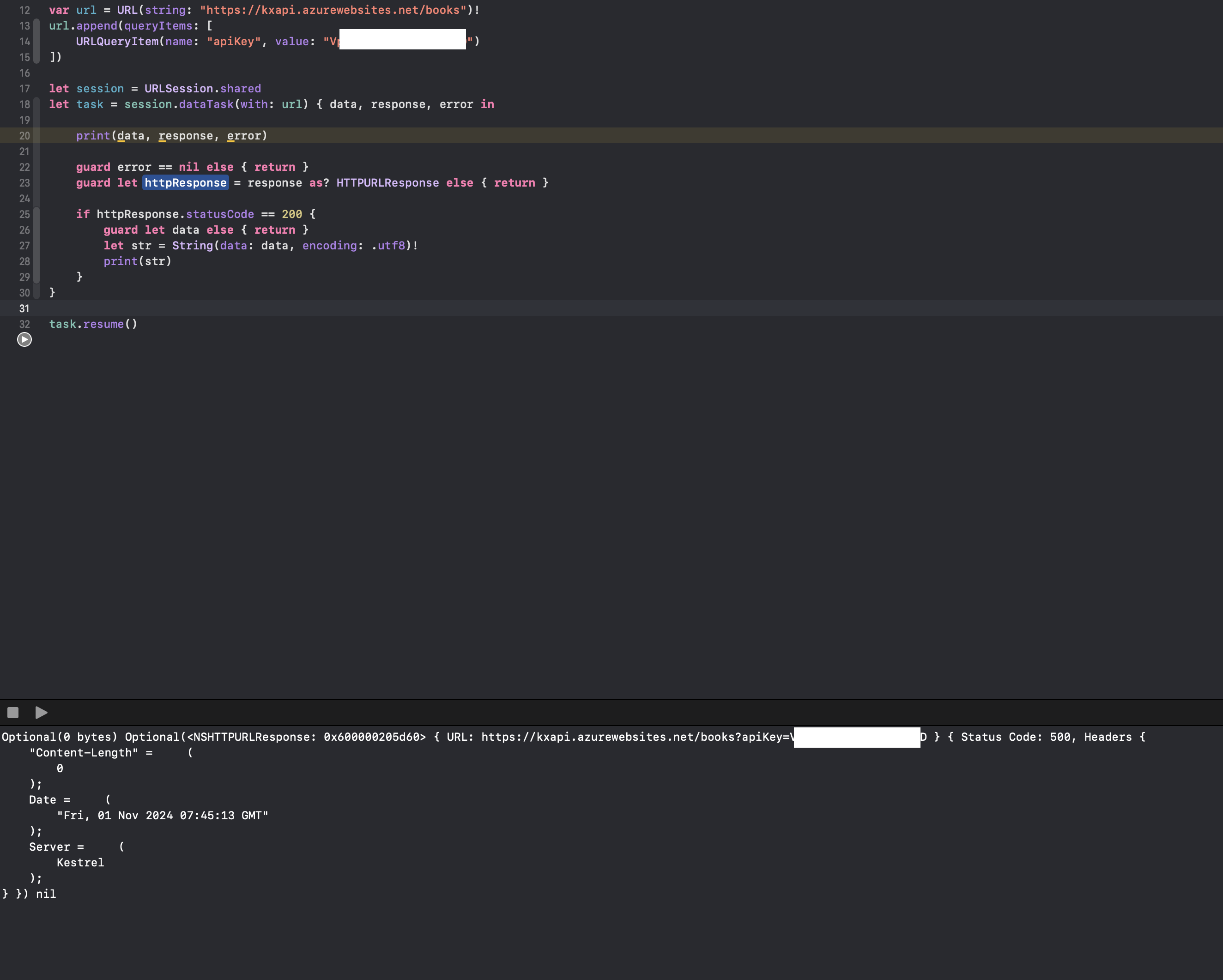1223x980 pixels.
Task: Click line number 25 in the gutter
Action: click(24, 214)
